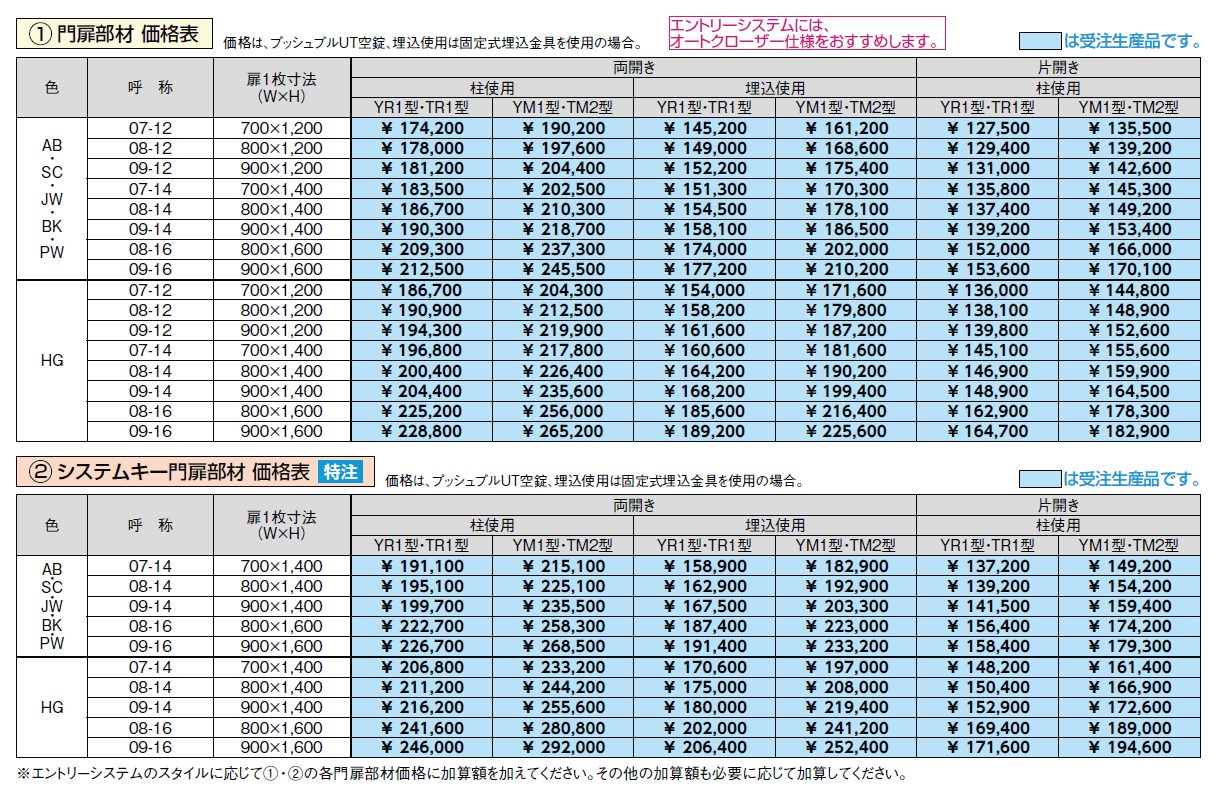1216x787 pixels.
Task: Select the 片開き column header in table ①
Action: [x=1058, y=65]
